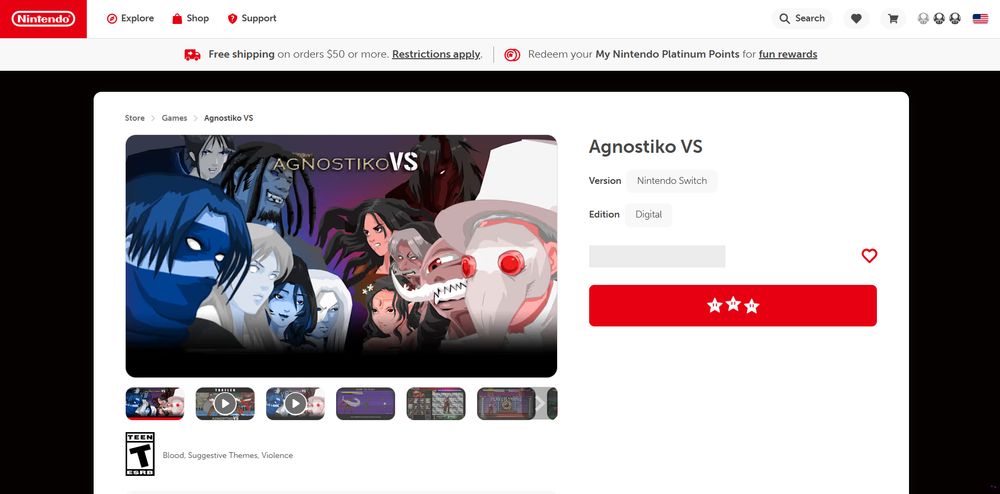
Task: Play the second trailer video thumbnail
Action: tap(295, 403)
